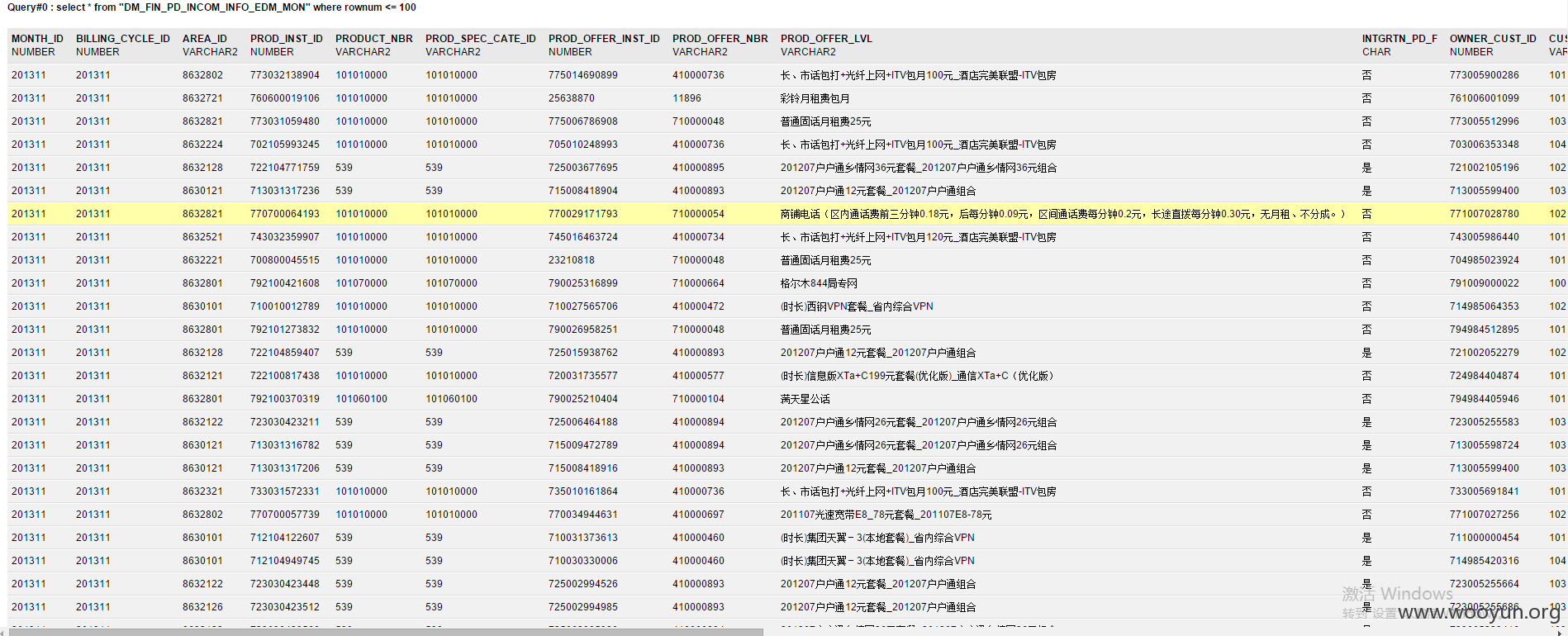This screenshot has height=636, width=1568.
Task: Select cell with PROD_INST_ID 713031316782
Action: tap(285, 445)
